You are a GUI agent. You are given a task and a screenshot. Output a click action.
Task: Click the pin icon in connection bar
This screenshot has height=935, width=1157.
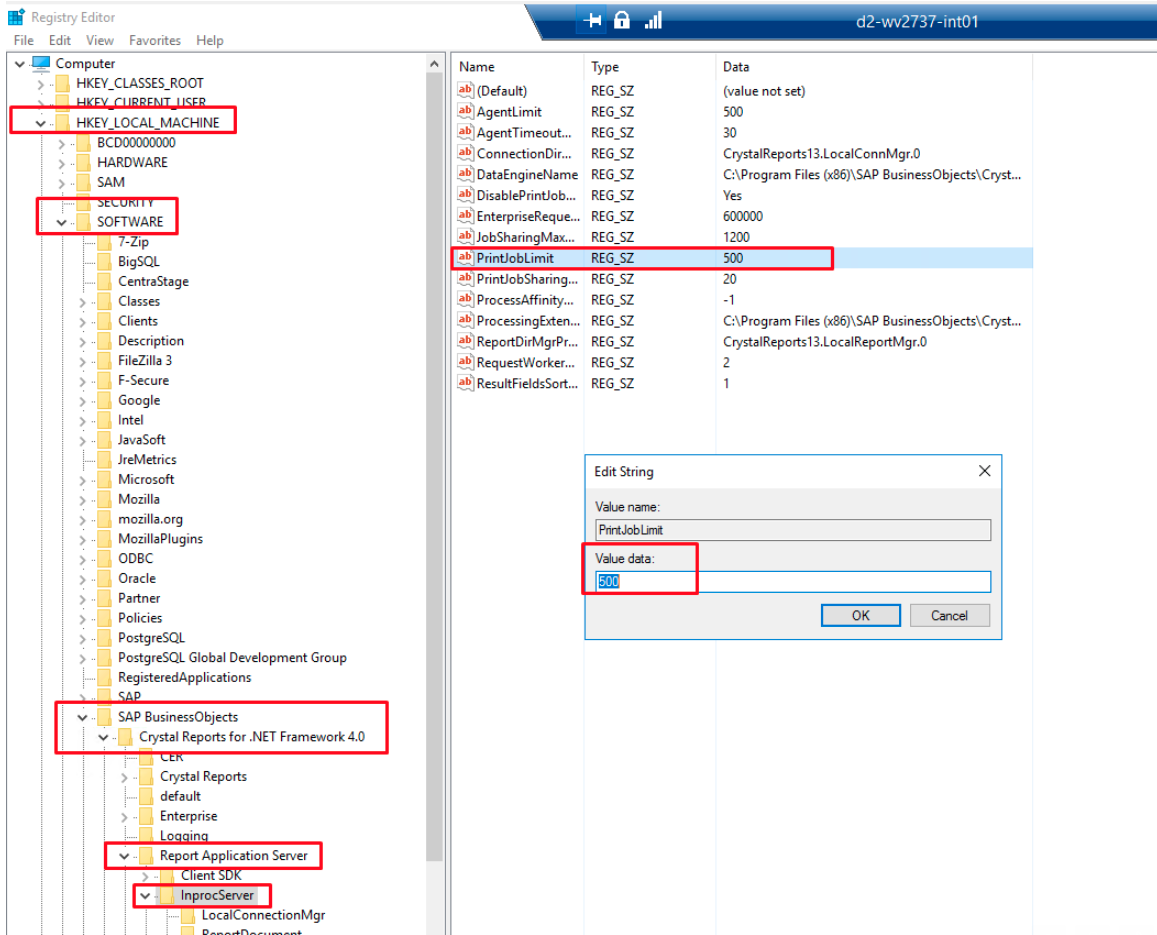[592, 21]
